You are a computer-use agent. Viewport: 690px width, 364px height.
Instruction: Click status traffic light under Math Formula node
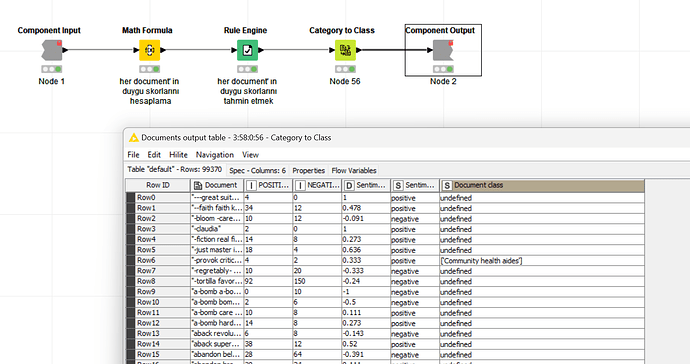150,69
